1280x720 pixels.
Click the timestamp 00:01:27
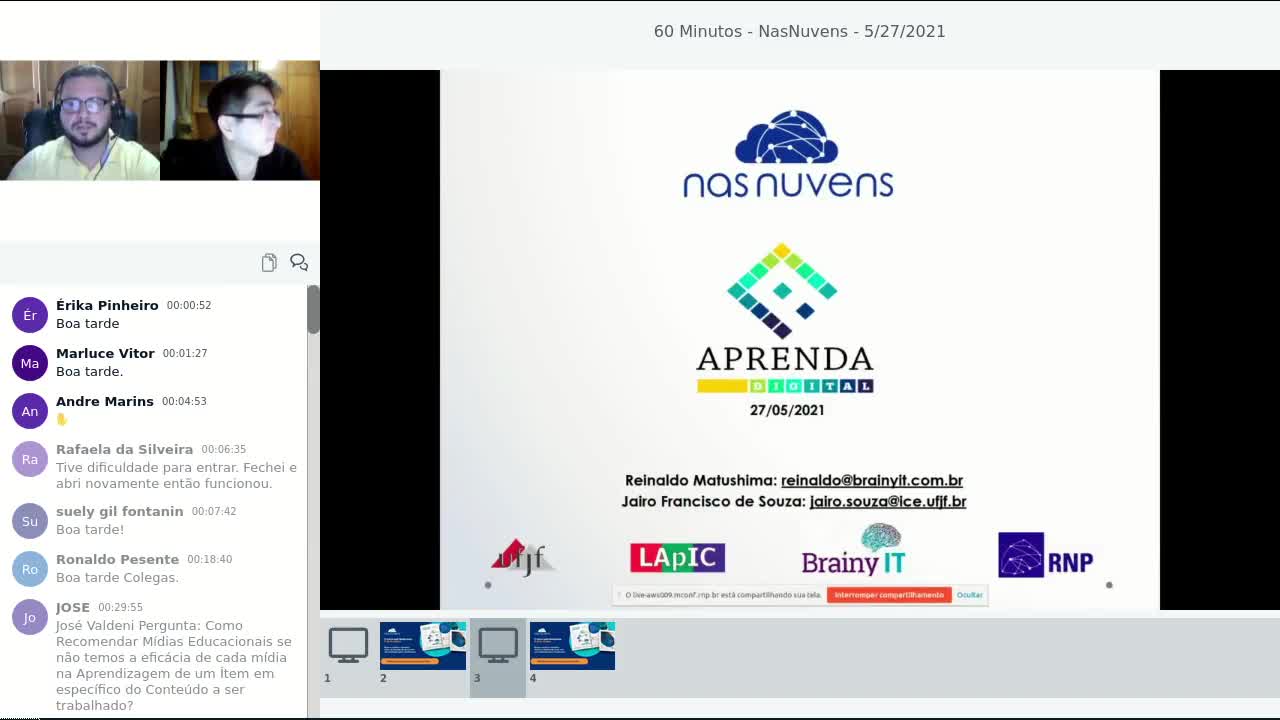(185, 353)
